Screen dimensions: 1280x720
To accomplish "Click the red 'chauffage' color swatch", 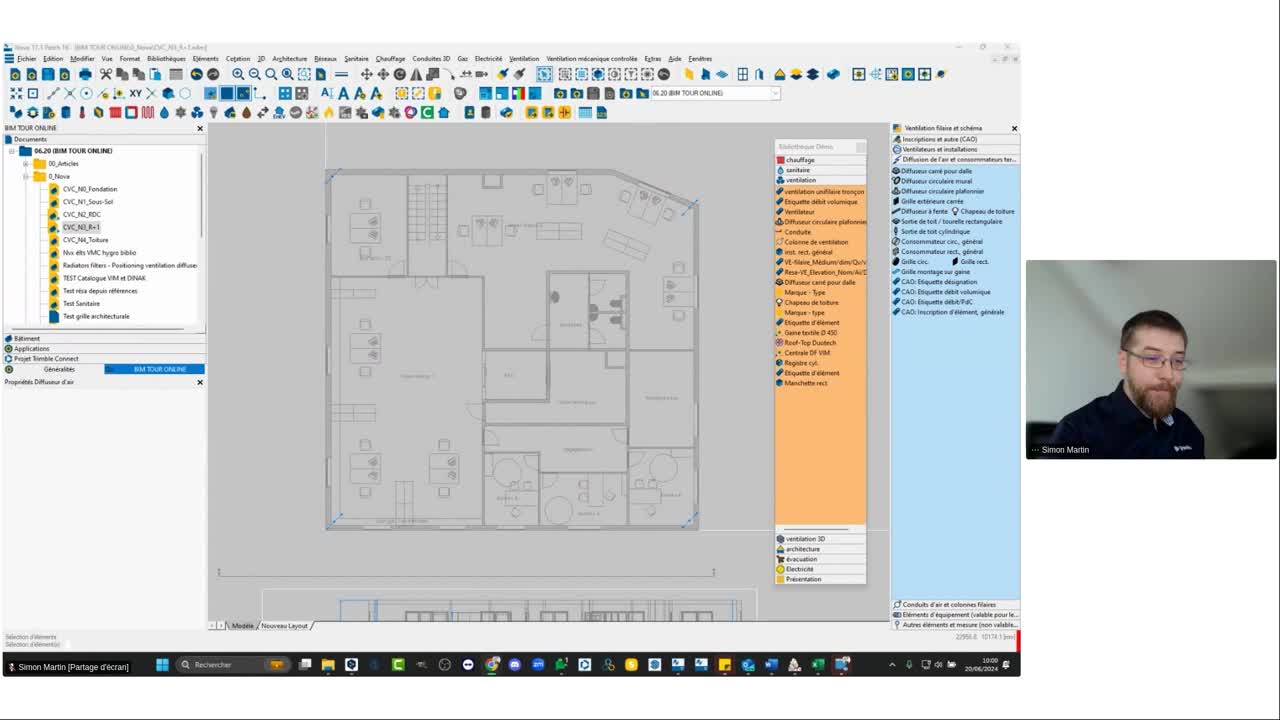I will pos(780,160).
